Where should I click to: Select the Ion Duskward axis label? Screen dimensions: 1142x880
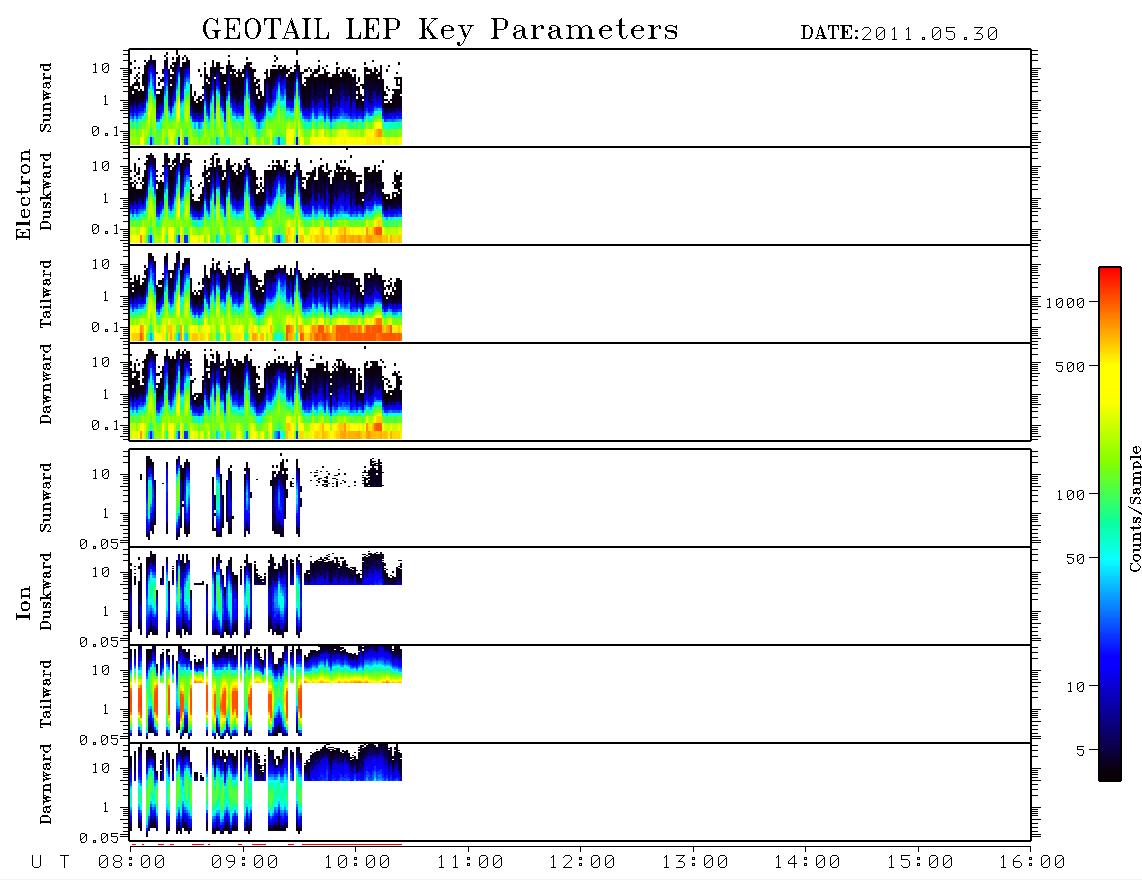(46, 592)
